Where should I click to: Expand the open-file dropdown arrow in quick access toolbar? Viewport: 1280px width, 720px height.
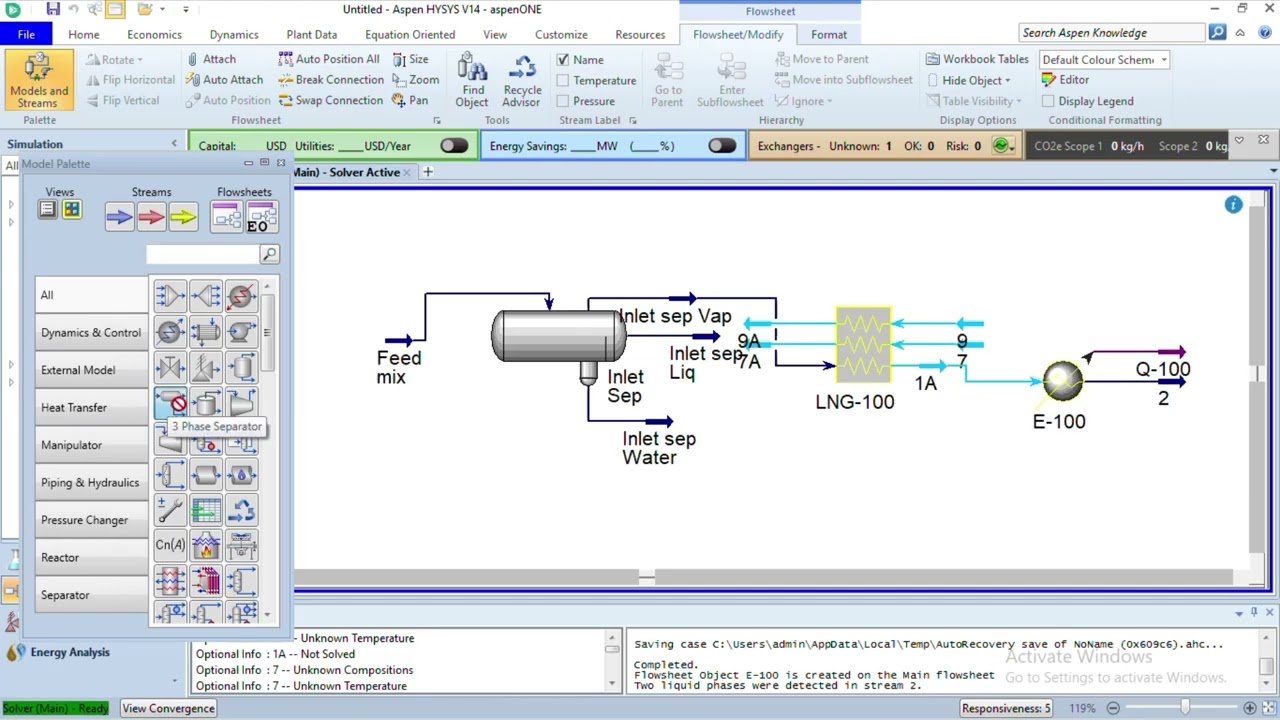[162, 9]
